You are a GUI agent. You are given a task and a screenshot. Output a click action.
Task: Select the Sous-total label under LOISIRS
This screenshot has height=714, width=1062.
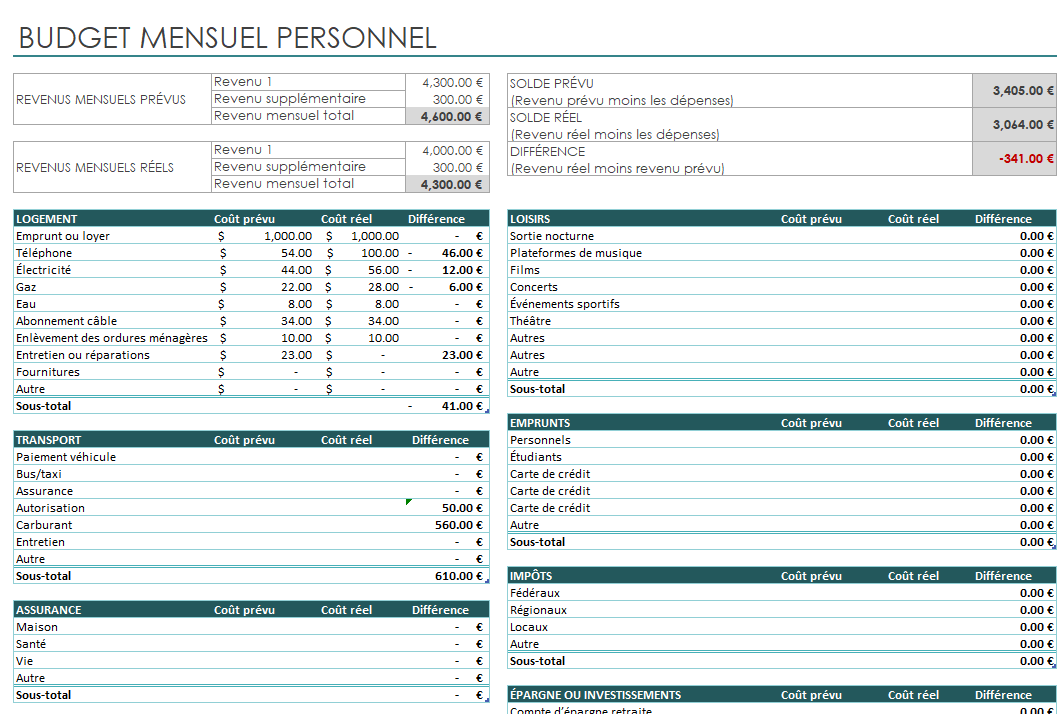coord(537,389)
